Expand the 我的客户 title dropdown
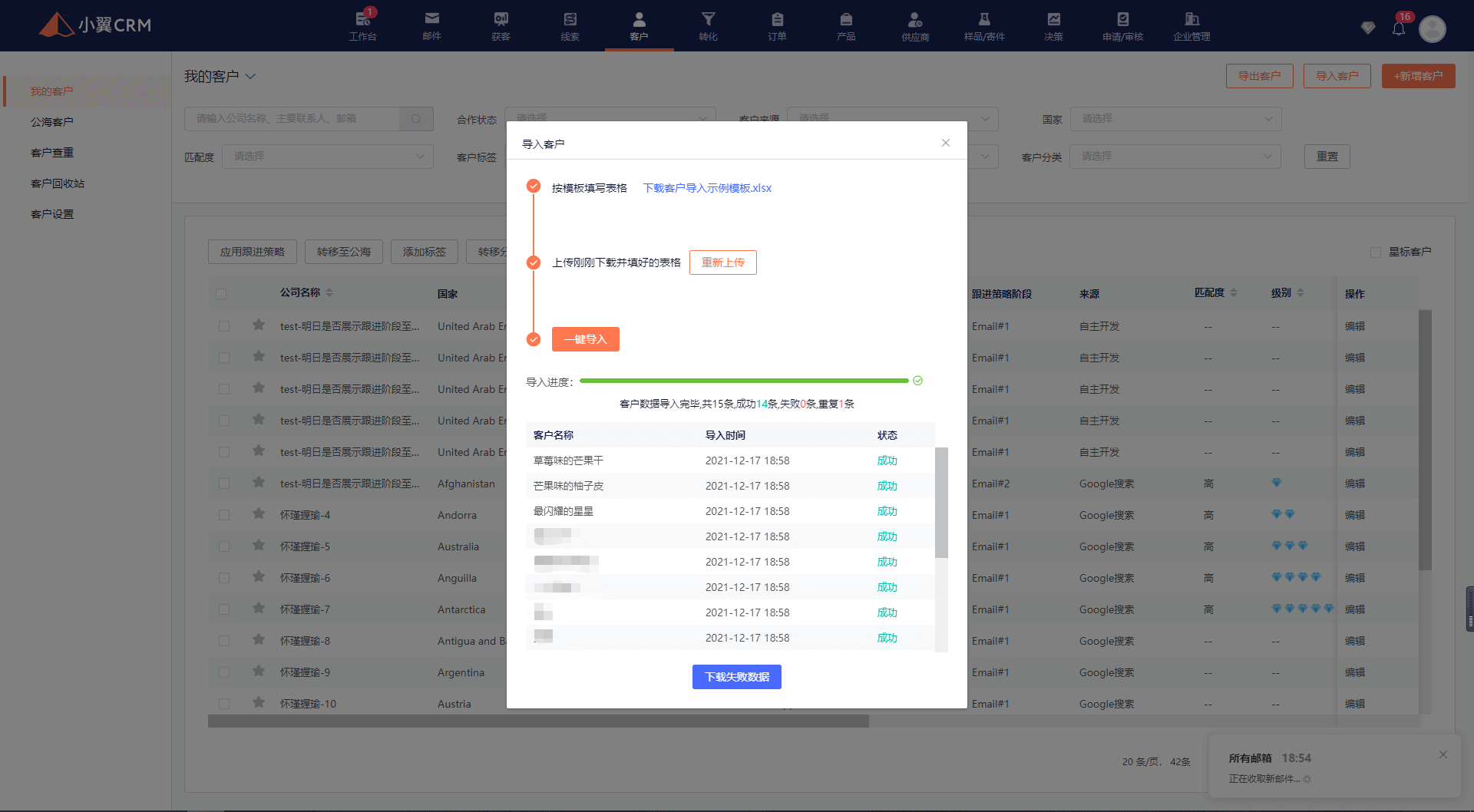Viewport: 1474px width, 812px height. [x=250, y=76]
